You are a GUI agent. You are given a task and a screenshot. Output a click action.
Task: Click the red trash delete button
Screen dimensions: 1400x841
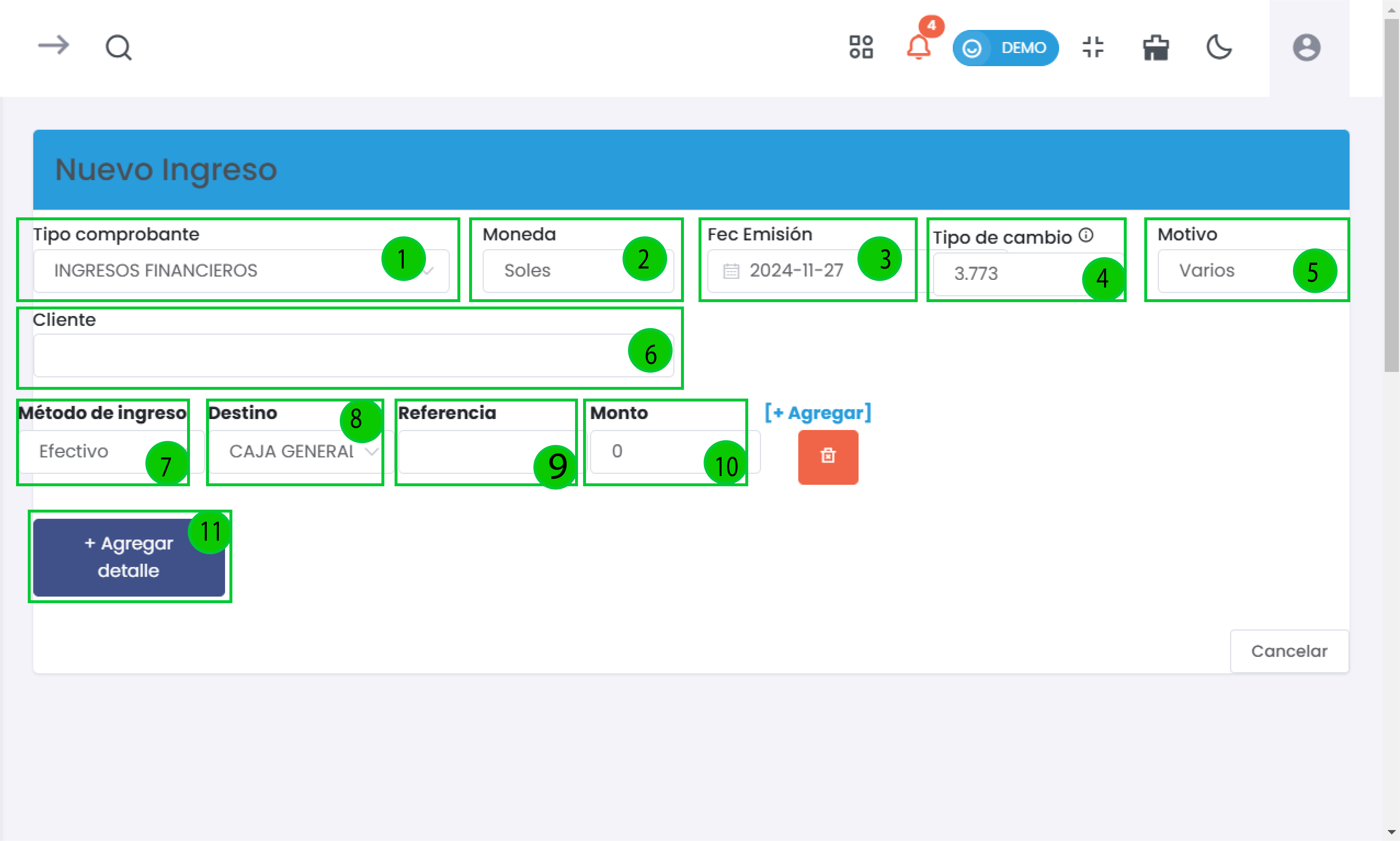pyautogui.click(x=827, y=456)
